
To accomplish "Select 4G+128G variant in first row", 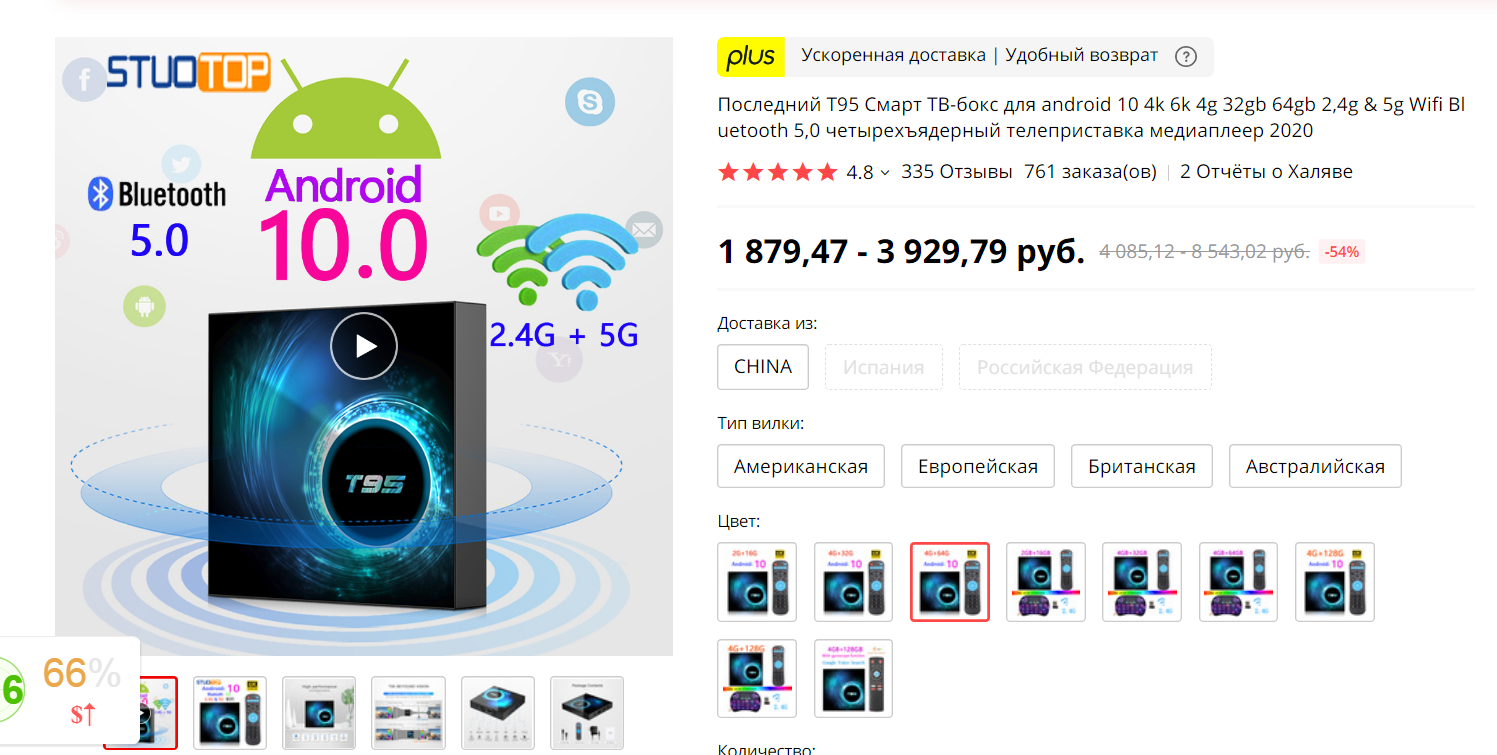I will [1334, 582].
